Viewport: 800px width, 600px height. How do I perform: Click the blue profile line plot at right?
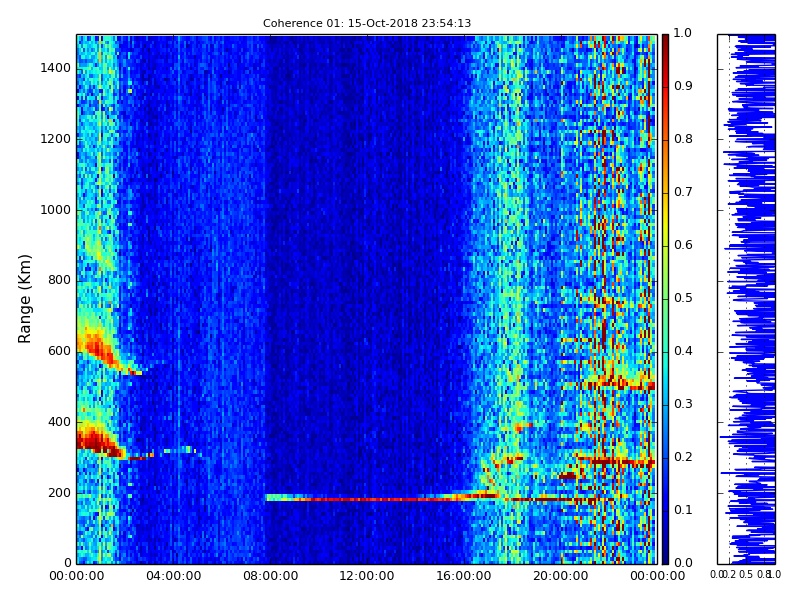(746, 299)
